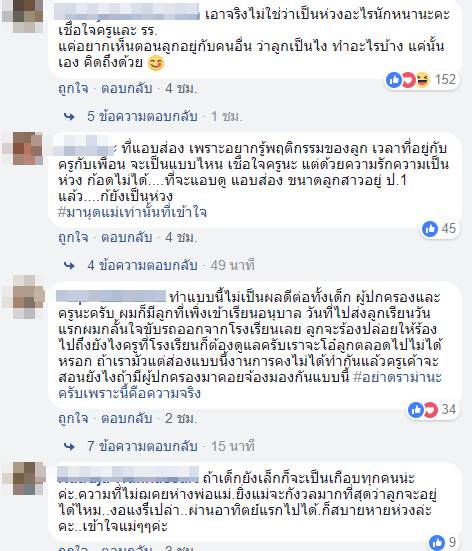Click reply arrow beside 4 ข้อความตอบกลับ
The image size is (472, 551).
70,266
